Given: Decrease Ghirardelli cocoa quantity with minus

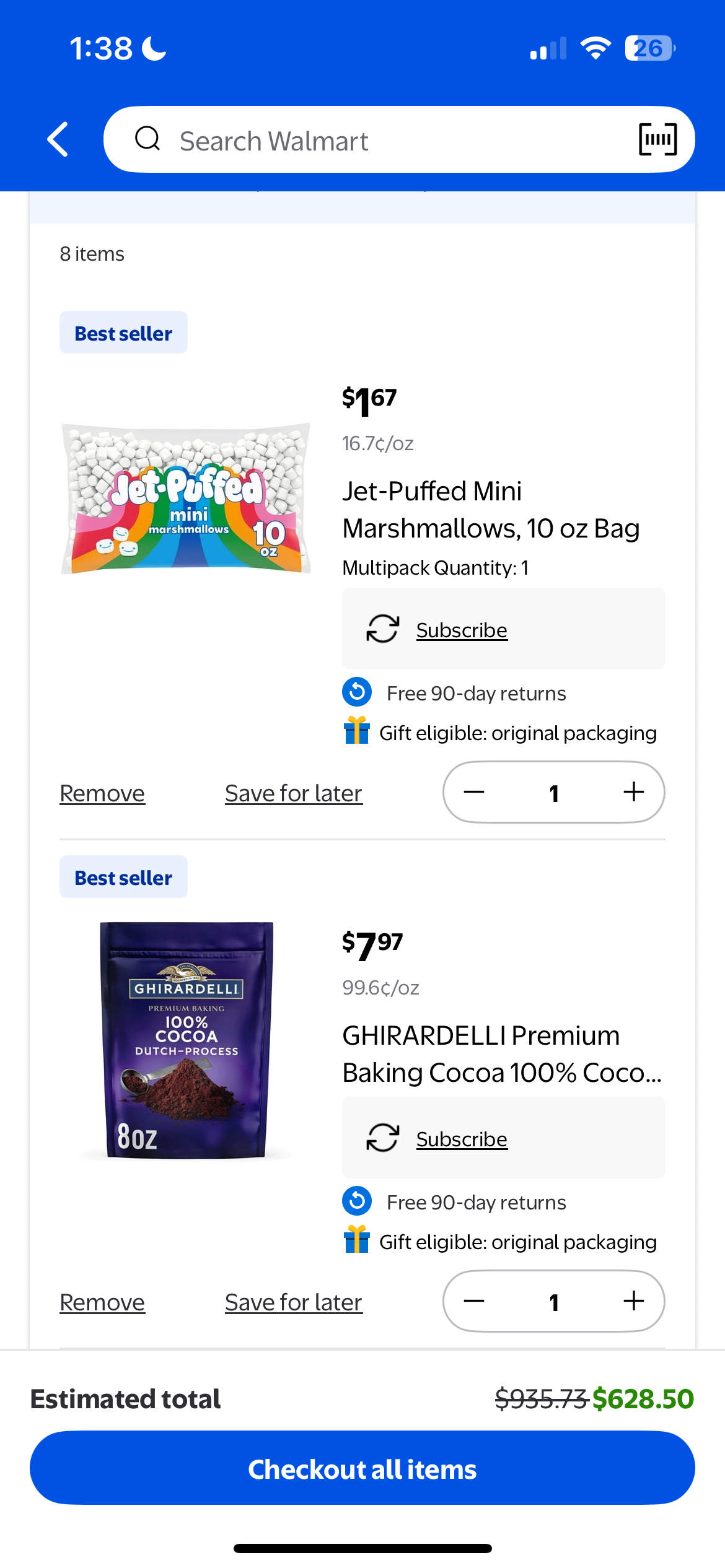Looking at the screenshot, I should [x=474, y=1301].
